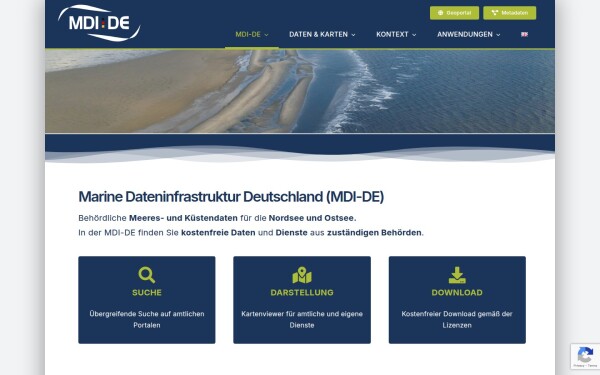The image size is (600, 375).
Task: Click 'Kostenfreier Download gemäß der Lizenzen' text
Action: coord(457,320)
